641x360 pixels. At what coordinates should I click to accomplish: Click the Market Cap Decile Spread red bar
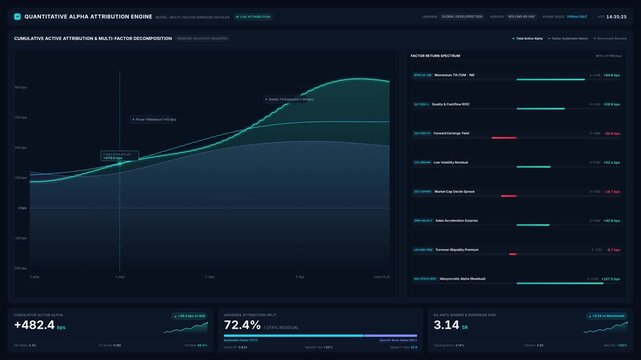click(509, 196)
